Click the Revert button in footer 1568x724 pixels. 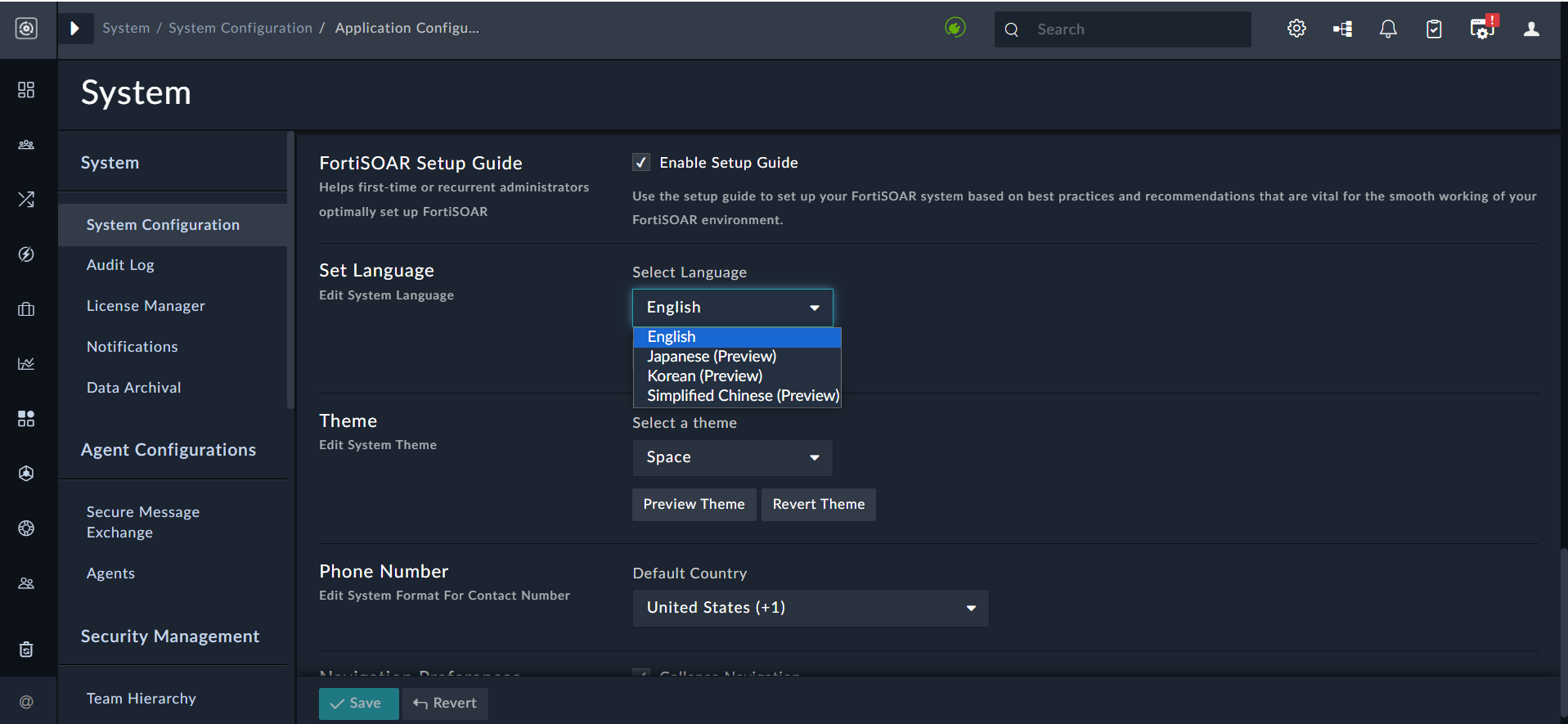pyautogui.click(x=445, y=704)
